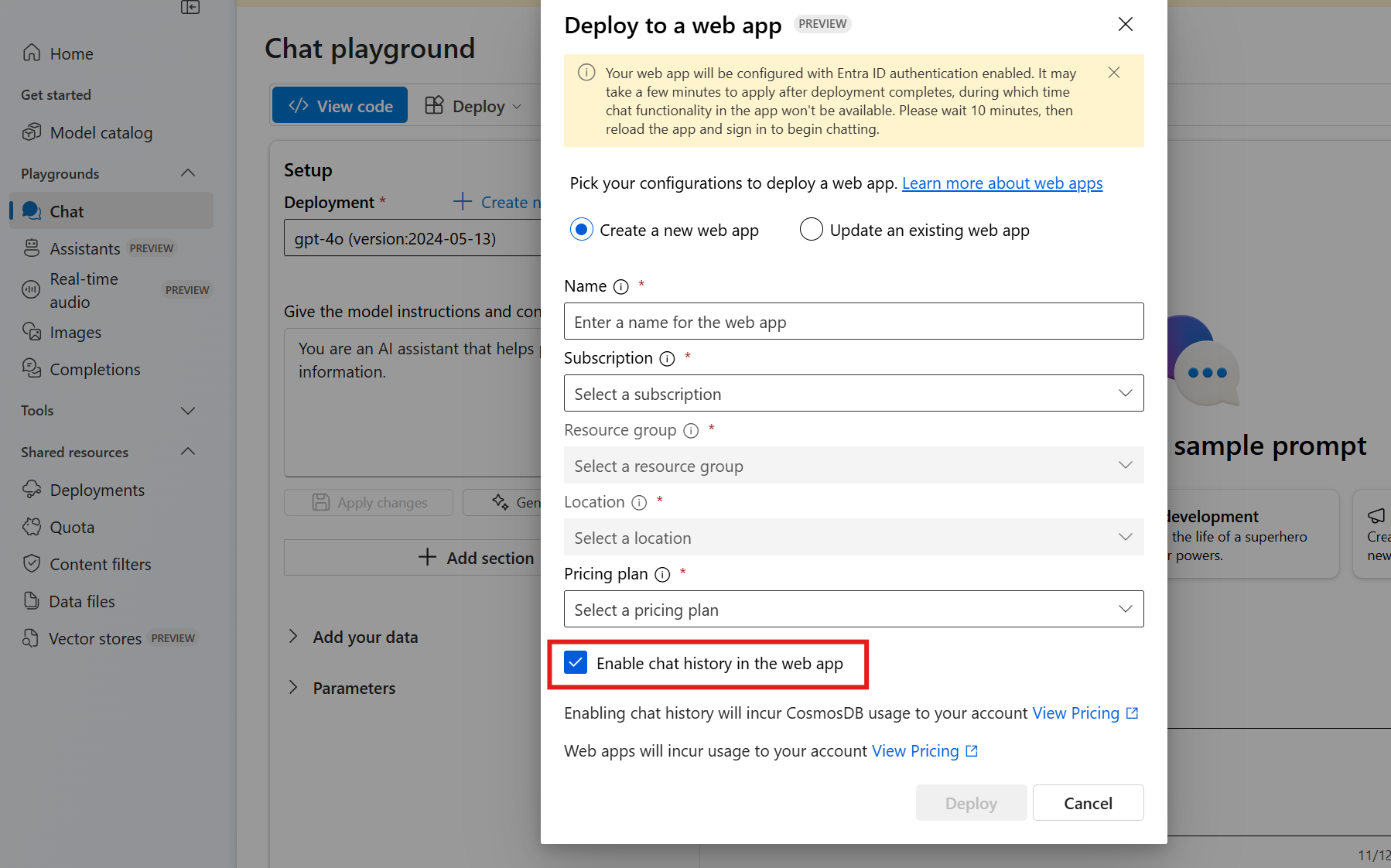Click the Subscription info icon
The image size is (1391, 868).
click(x=667, y=359)
